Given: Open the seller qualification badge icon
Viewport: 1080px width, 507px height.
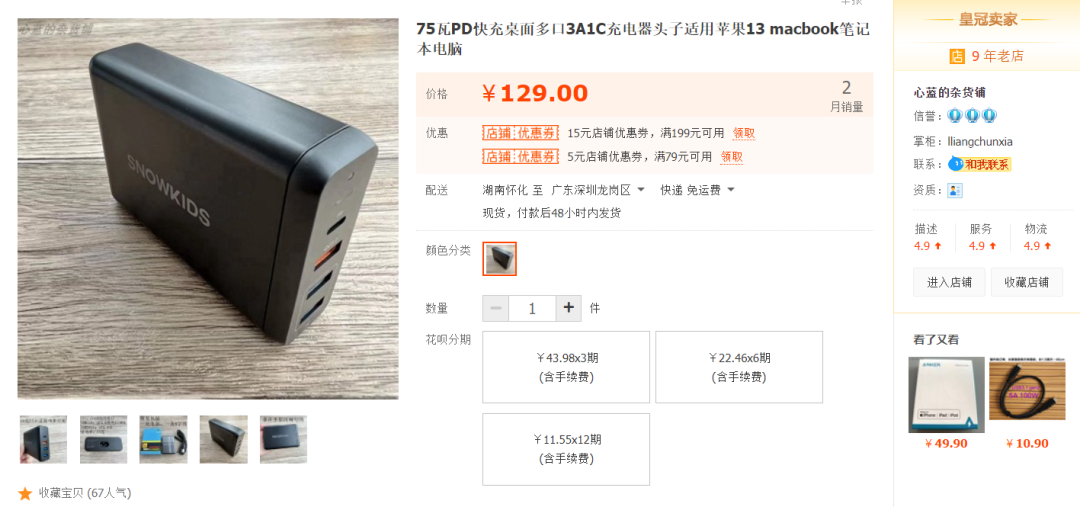Looking at the screenshot, I should point(955,190).
